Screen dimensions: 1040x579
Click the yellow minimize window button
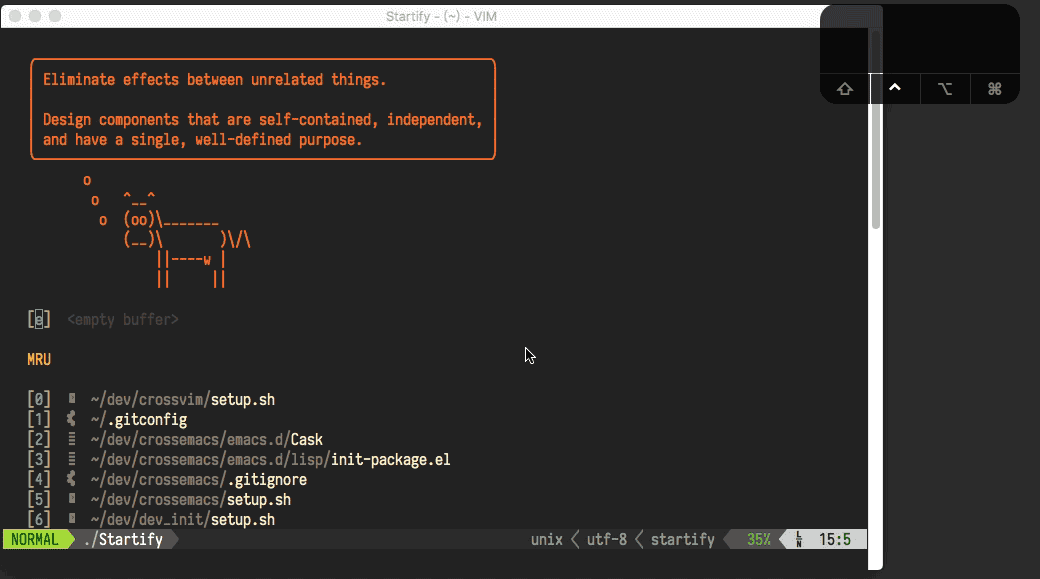(x=35, y=16)
